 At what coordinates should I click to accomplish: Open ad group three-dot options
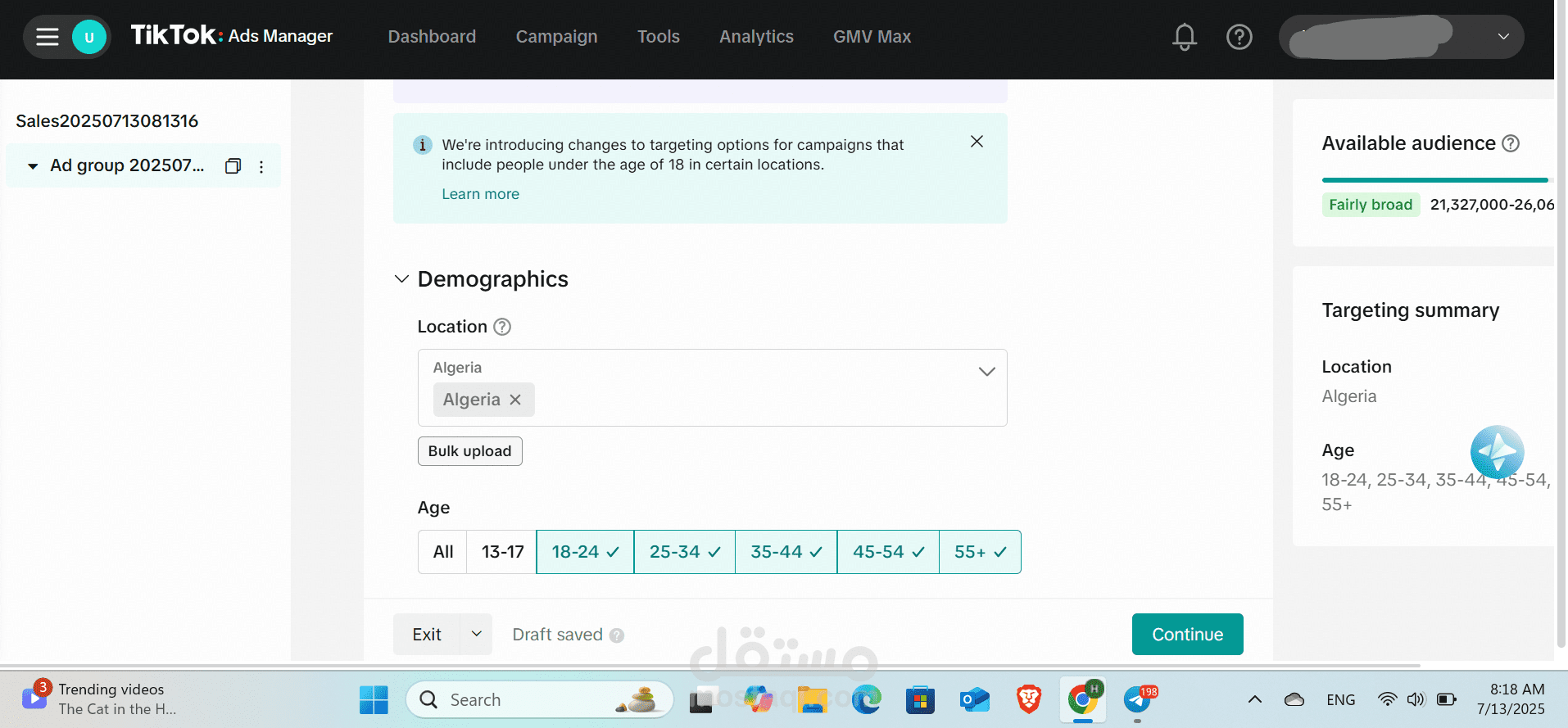(261, 167)
